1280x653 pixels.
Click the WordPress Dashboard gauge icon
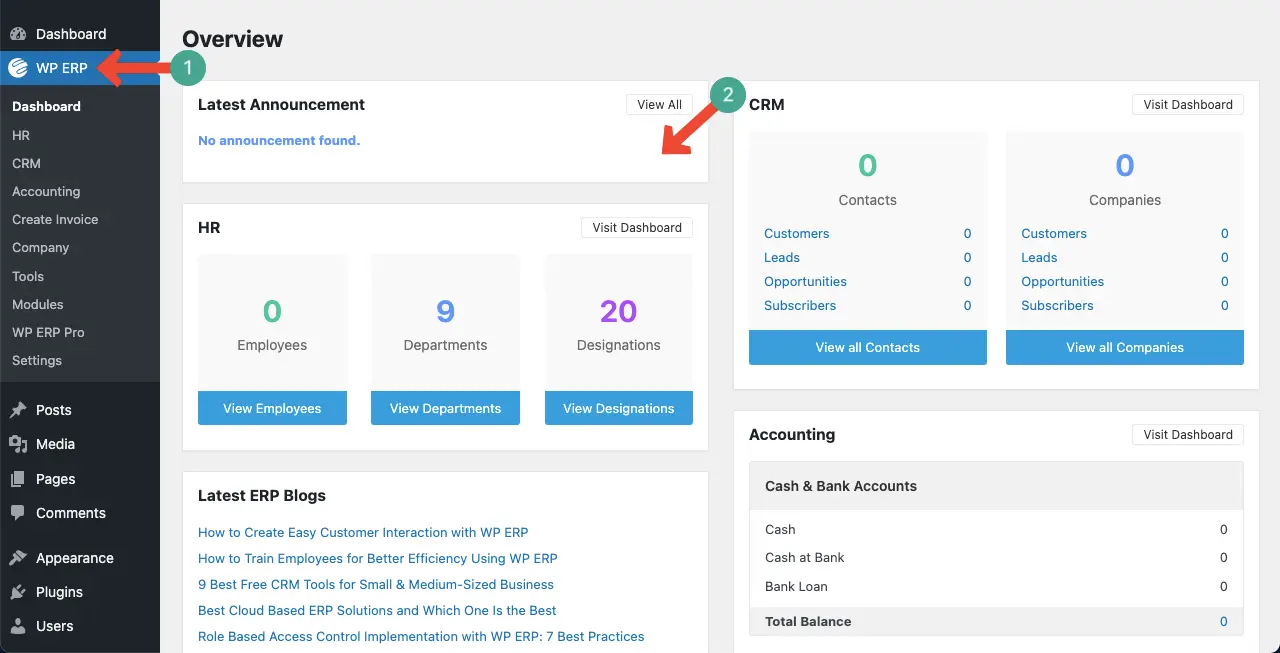[18, 34]
